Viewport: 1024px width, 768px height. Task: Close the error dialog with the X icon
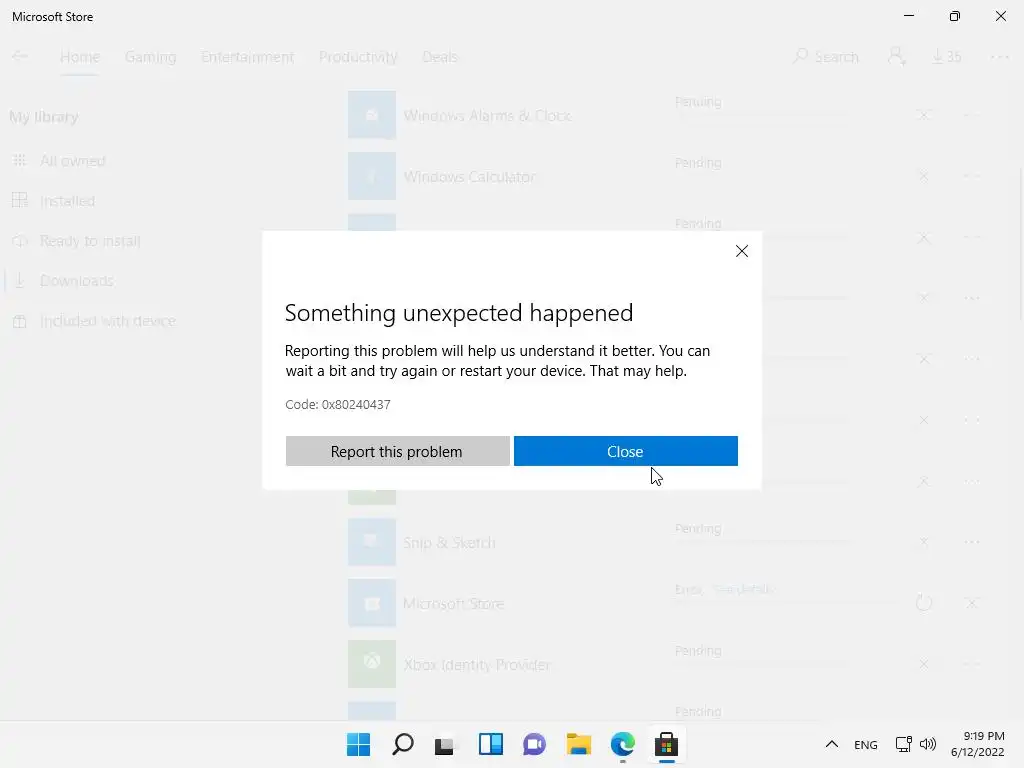741,251
